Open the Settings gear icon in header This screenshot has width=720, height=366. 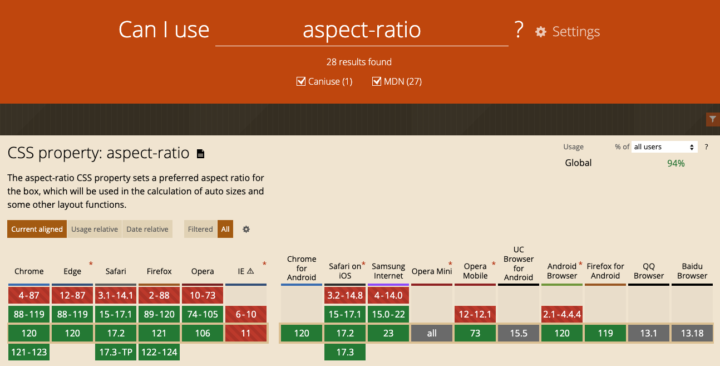pos(541,32)
